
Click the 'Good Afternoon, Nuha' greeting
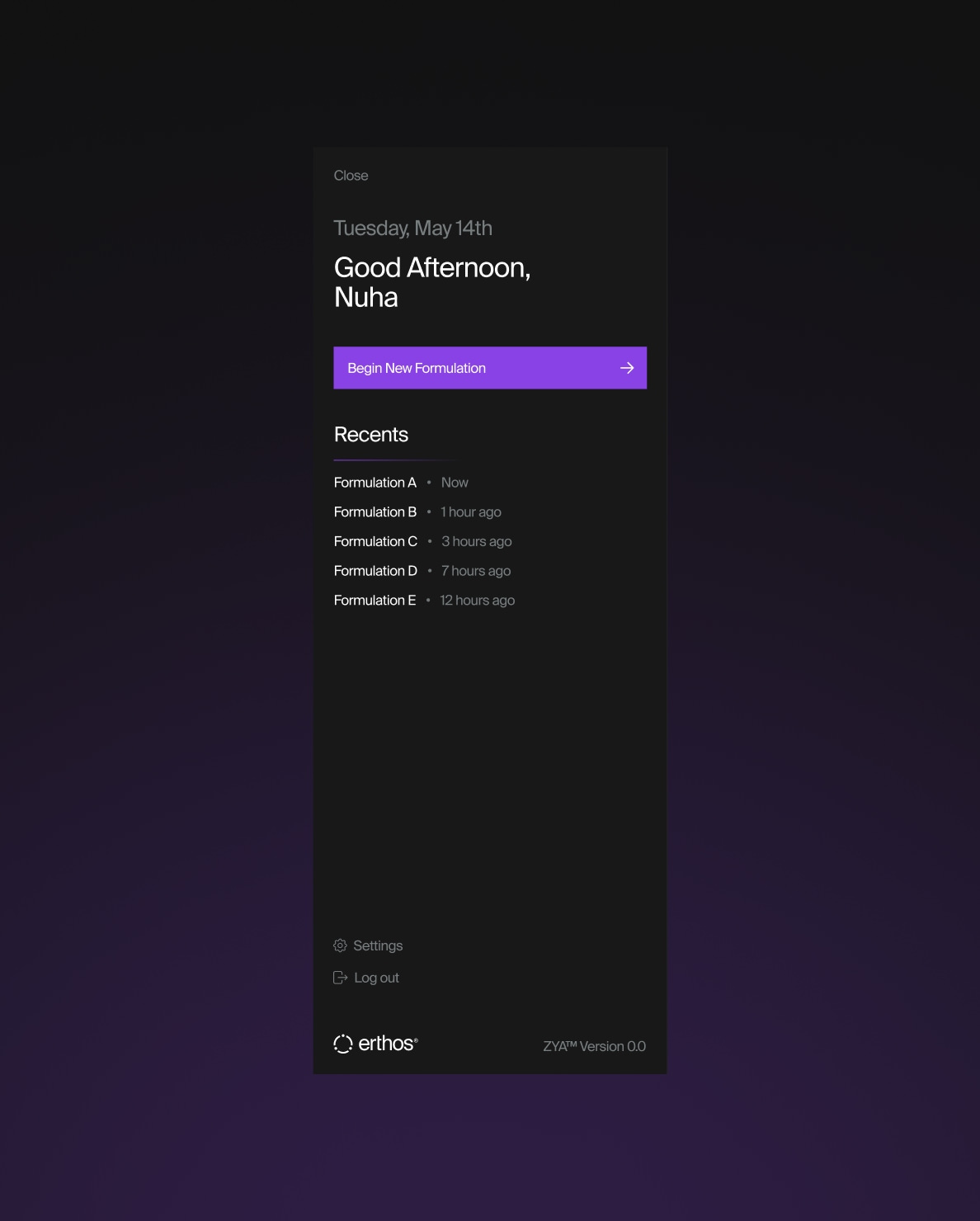point(432,282)
